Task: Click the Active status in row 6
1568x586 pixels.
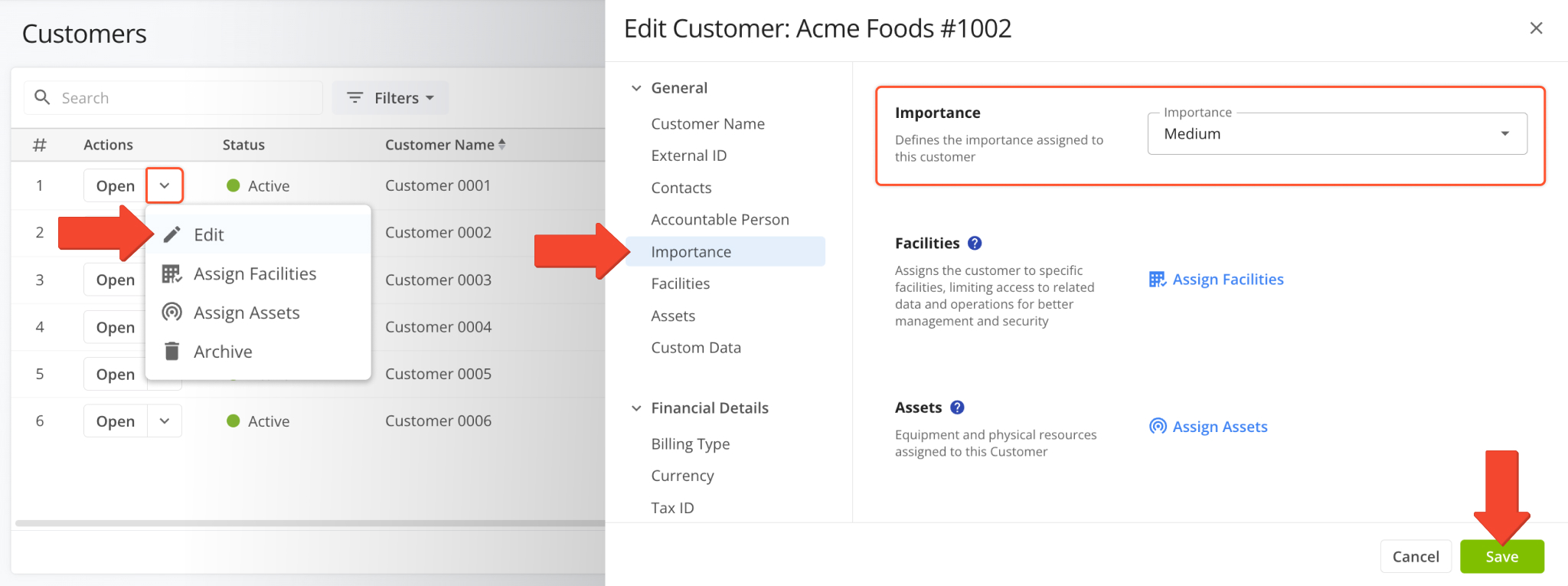Action: (x=258, y=421)
